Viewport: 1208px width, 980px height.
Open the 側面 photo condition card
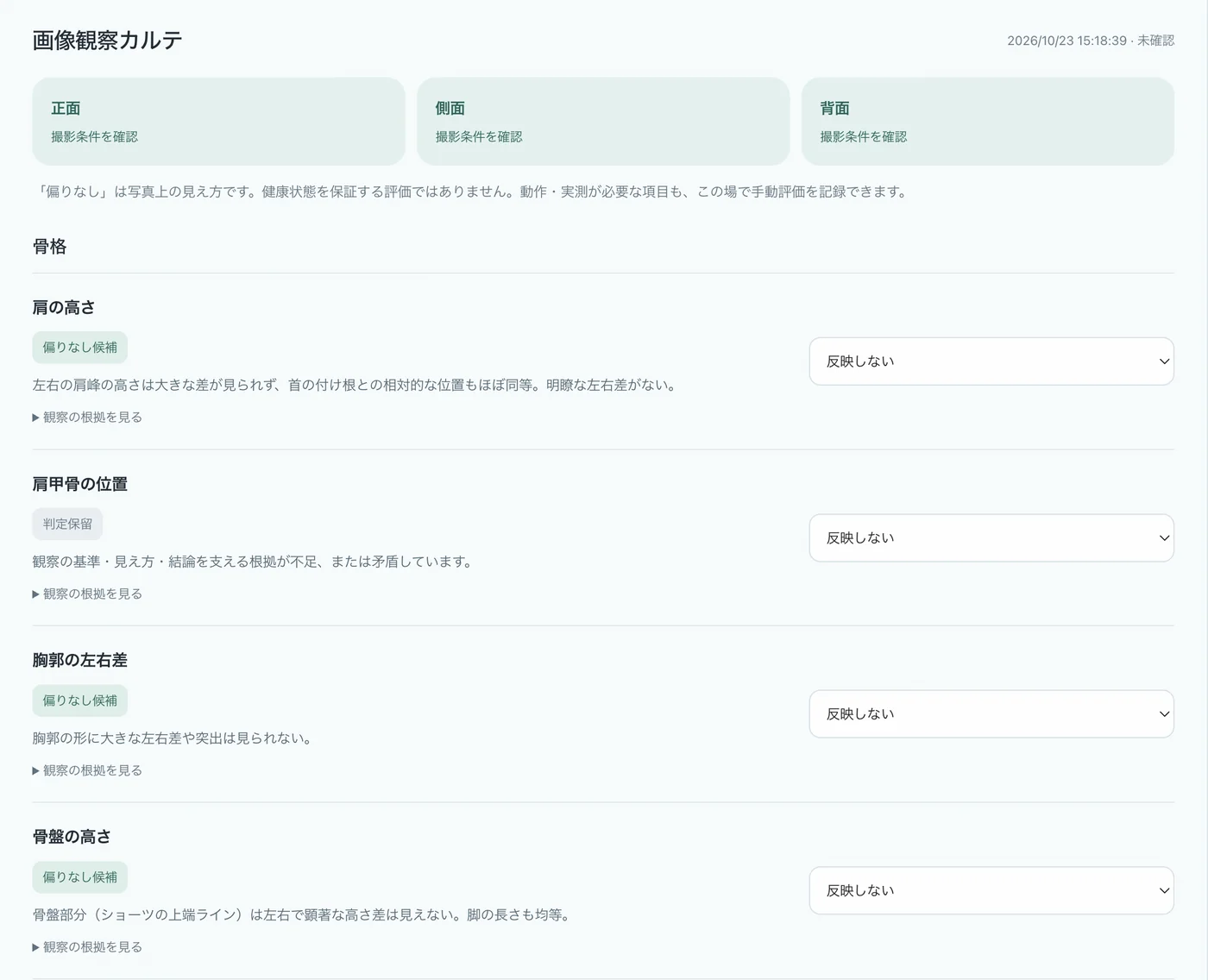click(x=603, y=122)
